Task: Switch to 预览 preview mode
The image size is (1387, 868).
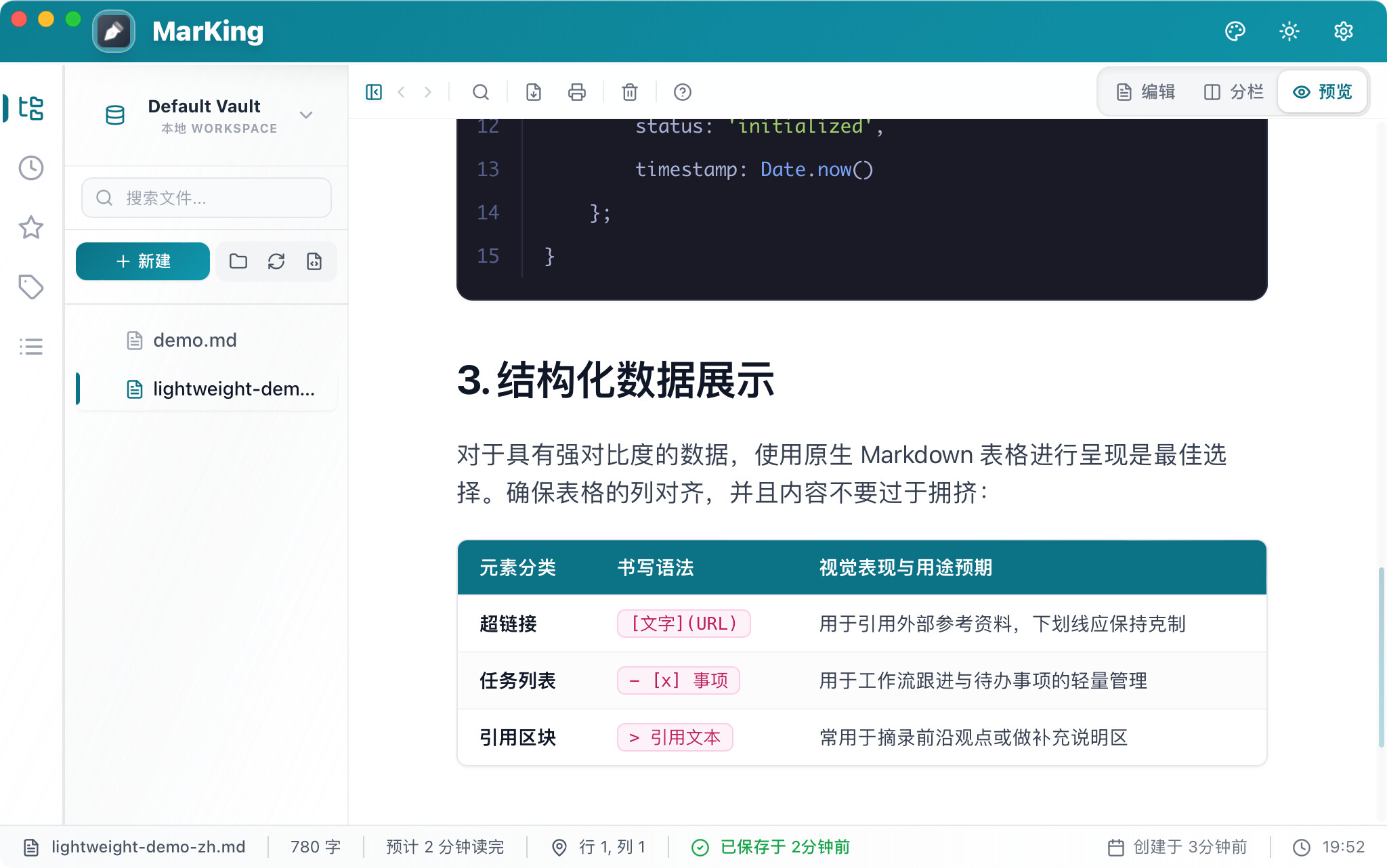Action: (x=1323, y=92)
